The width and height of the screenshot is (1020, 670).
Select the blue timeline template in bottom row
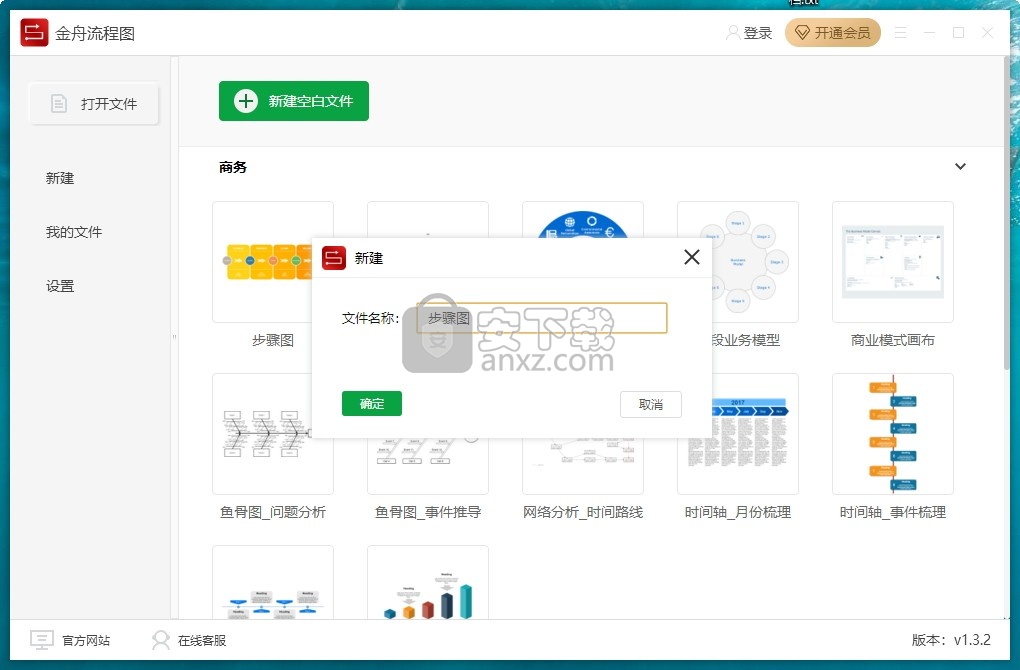[273, 582]
